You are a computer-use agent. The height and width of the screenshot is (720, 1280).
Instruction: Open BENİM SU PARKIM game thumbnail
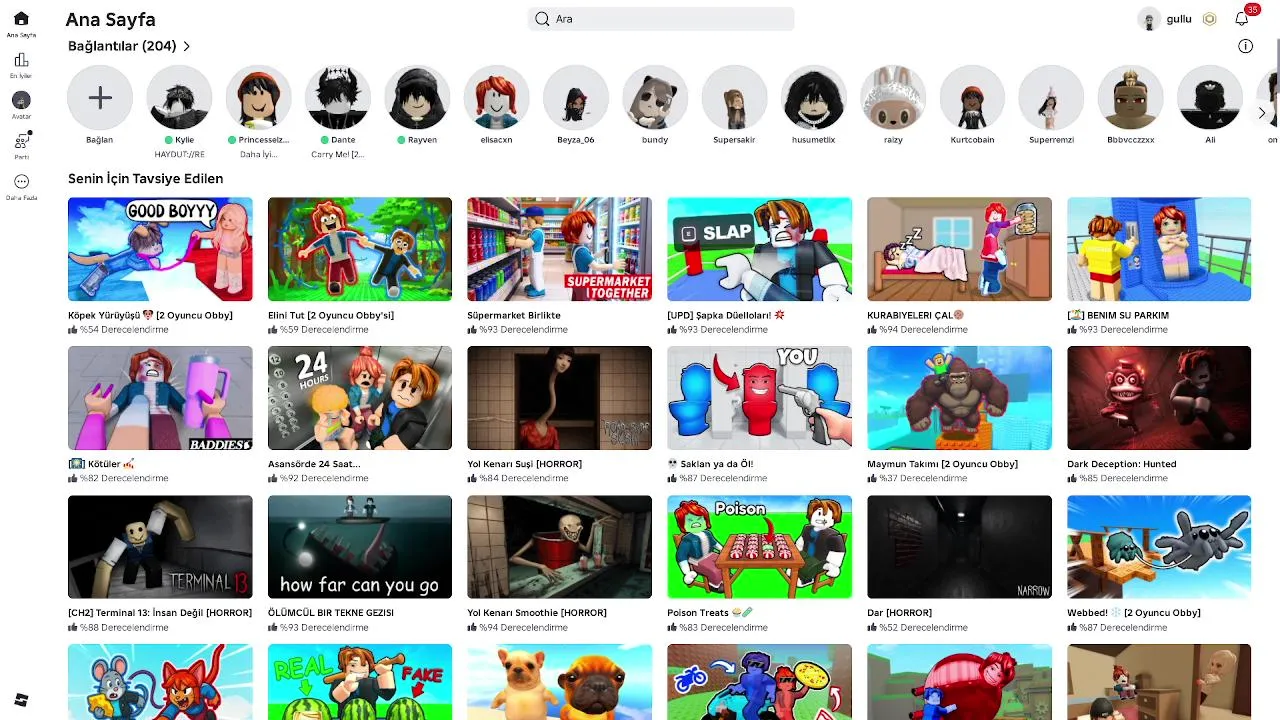tap(1159, 249)
